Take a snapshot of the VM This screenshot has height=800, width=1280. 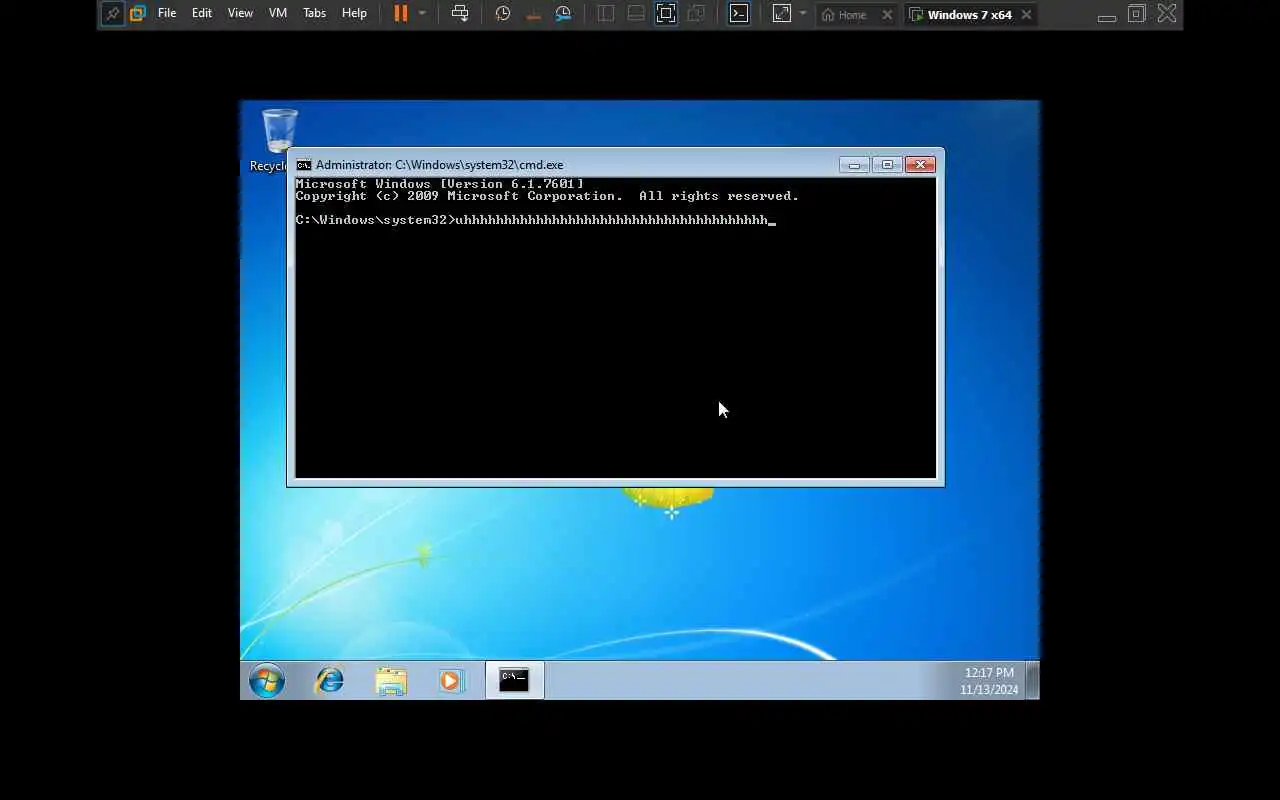[x=503, y=14]
